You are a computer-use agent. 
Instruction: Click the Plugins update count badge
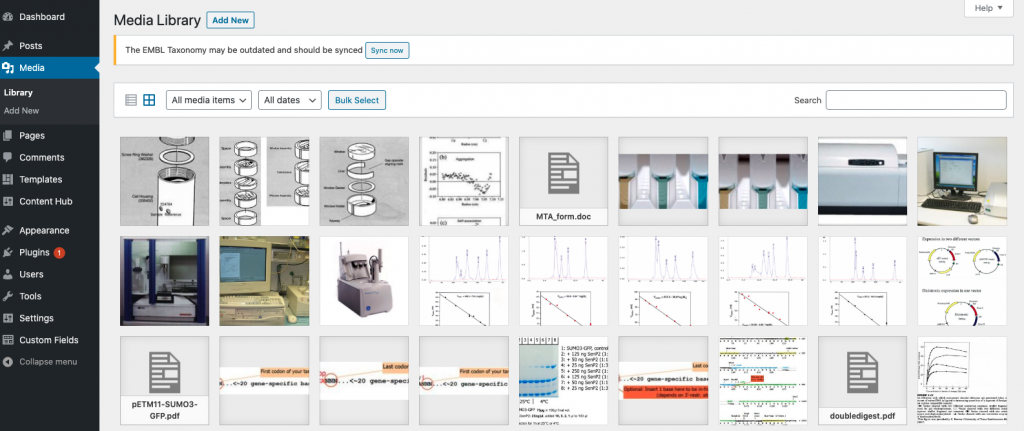[x=59, y=253]
